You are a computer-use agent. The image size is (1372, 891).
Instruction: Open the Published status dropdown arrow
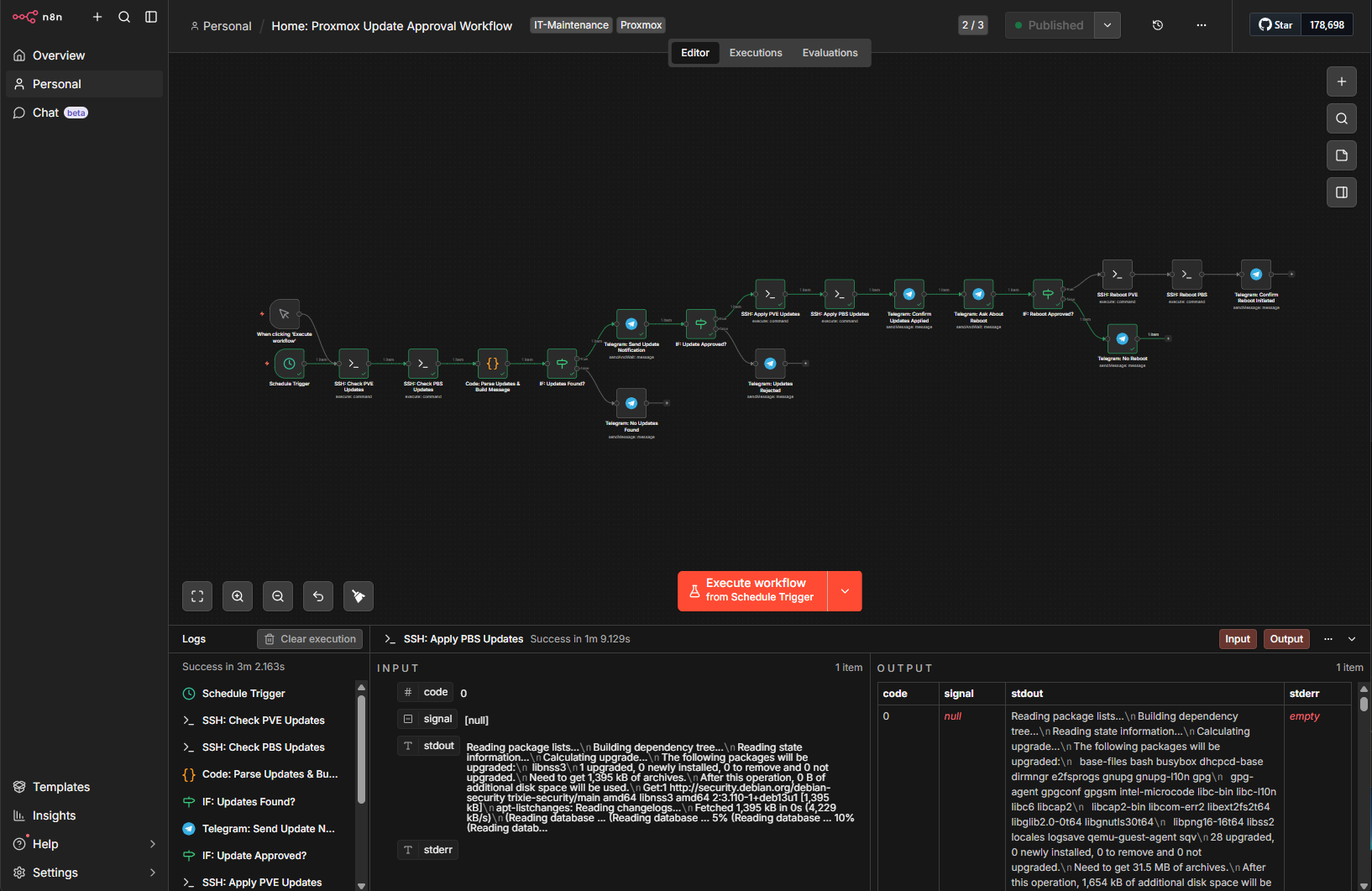pos(1108,25)
